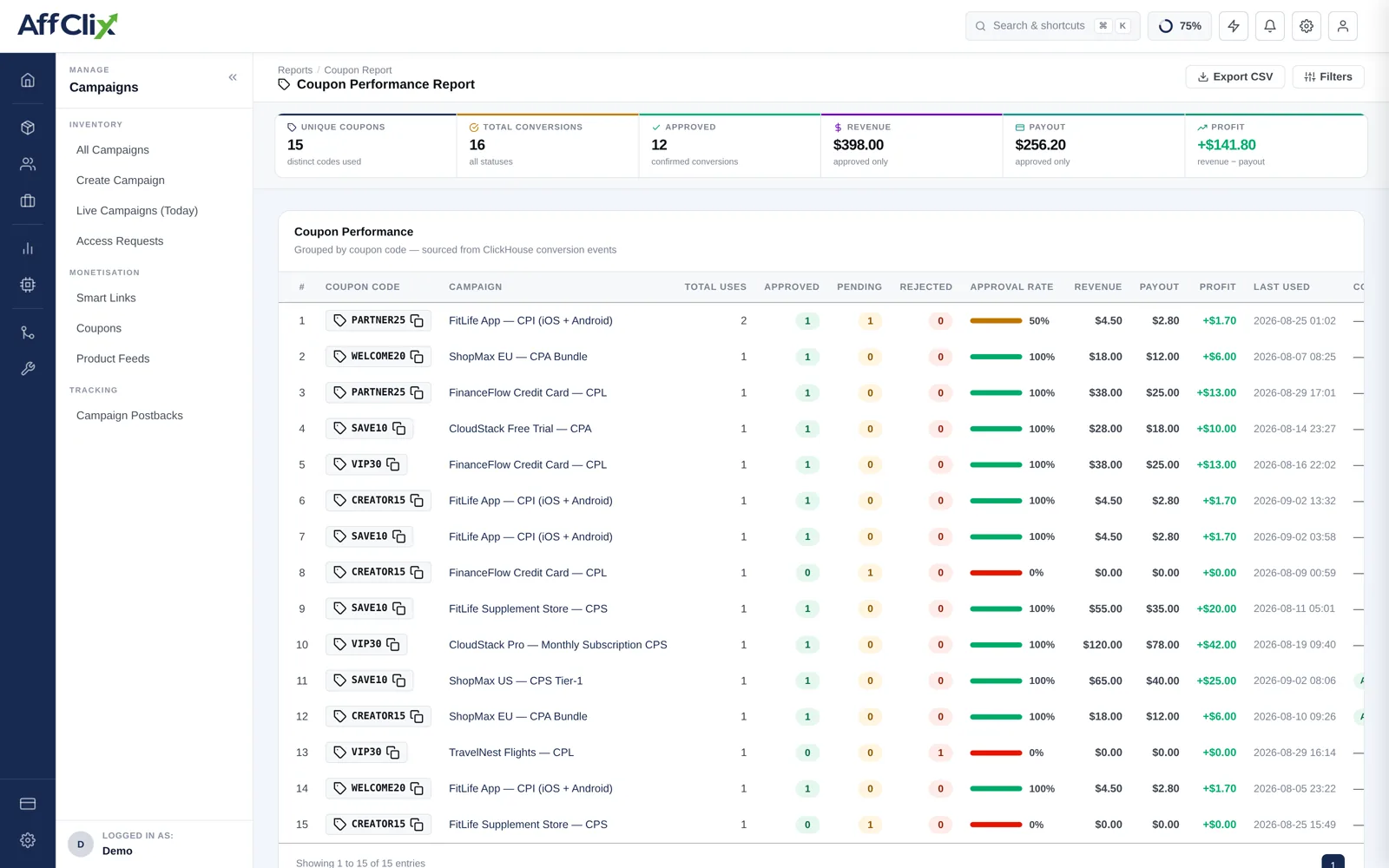This screenshot has width=1389, height=868.
Task: Copy the CREATOR15 code in row 15
Action: pyautogui.click(x=417, y=825)
